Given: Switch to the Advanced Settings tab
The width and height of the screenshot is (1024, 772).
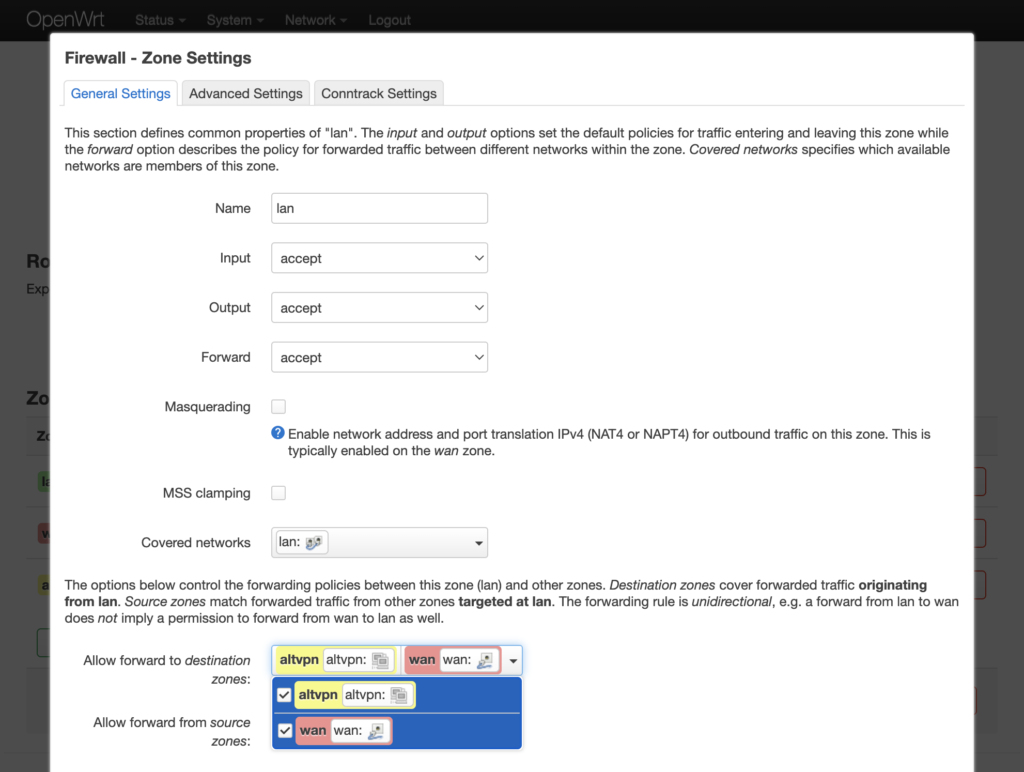Looking at the screenshot, I should 245,93.
